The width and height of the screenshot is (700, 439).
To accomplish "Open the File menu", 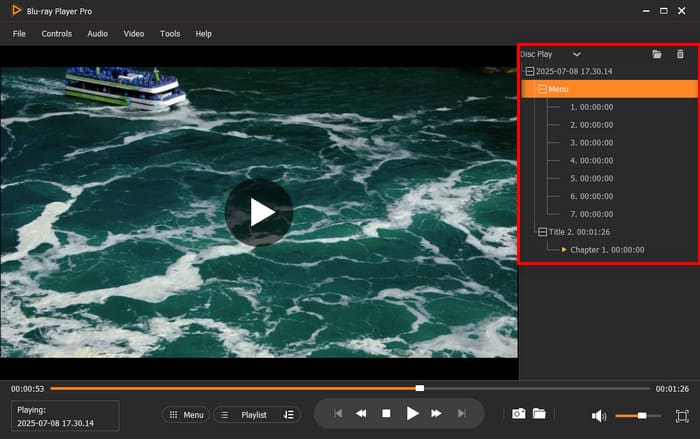I will point(19,34).
